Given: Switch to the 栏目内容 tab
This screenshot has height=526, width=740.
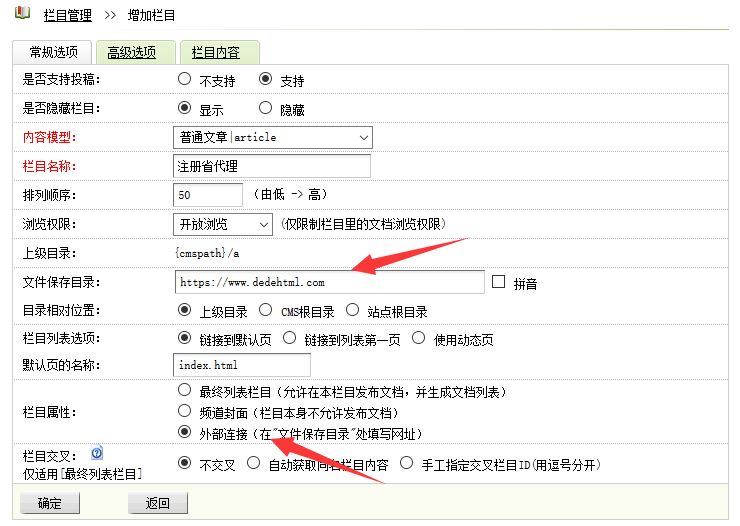Looking at the screenshot, I should (x=218, y=53).
